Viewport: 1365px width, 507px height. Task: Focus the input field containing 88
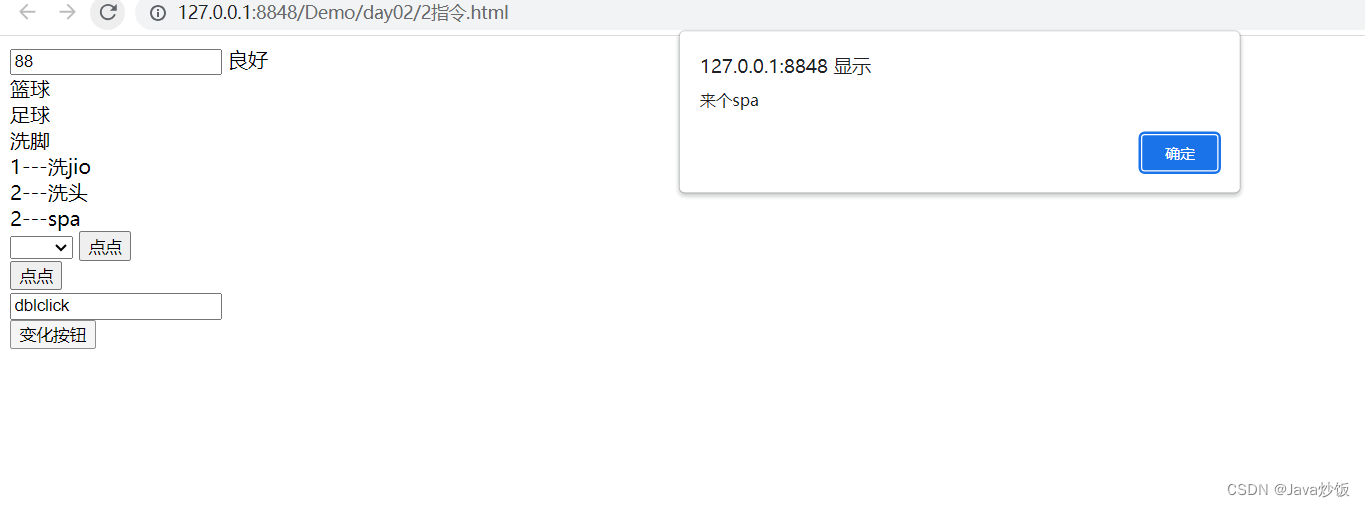click(116, 62)
